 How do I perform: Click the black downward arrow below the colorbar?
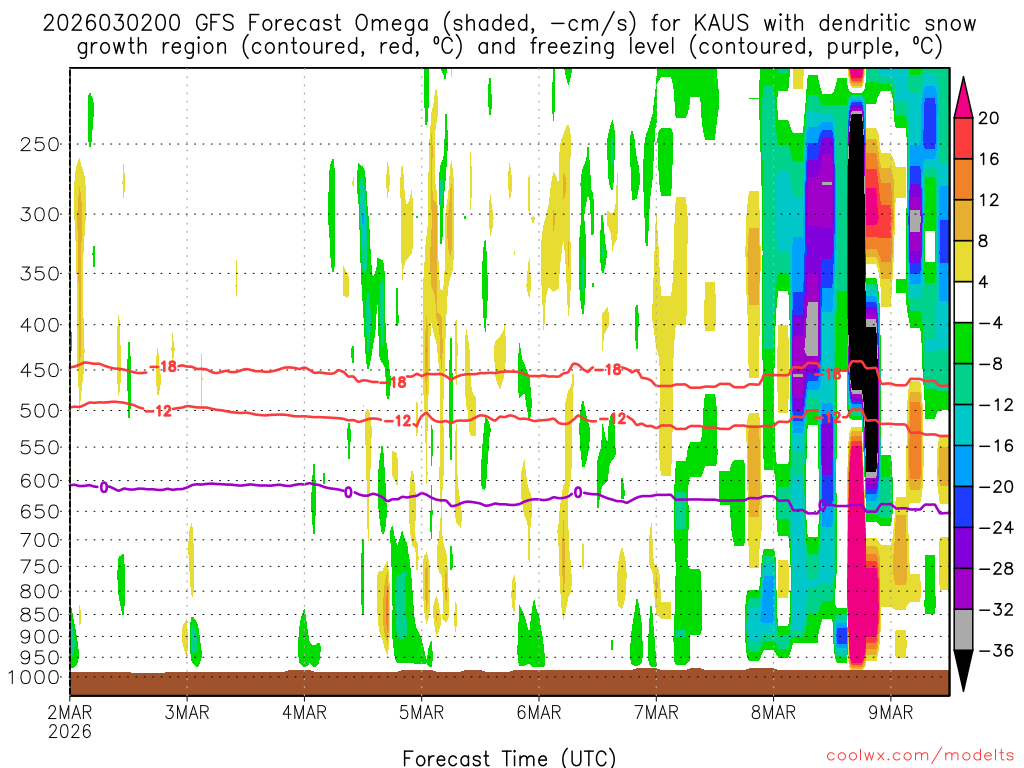[963, 671]
